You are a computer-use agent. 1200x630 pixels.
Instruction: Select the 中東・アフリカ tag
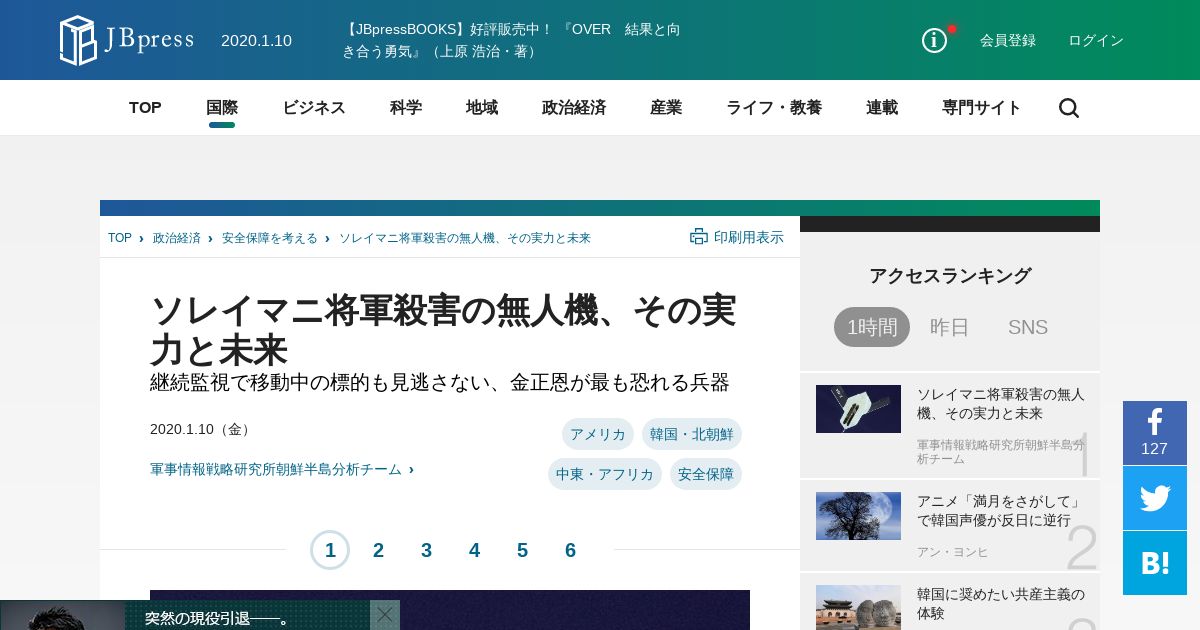tap(605, 474)
